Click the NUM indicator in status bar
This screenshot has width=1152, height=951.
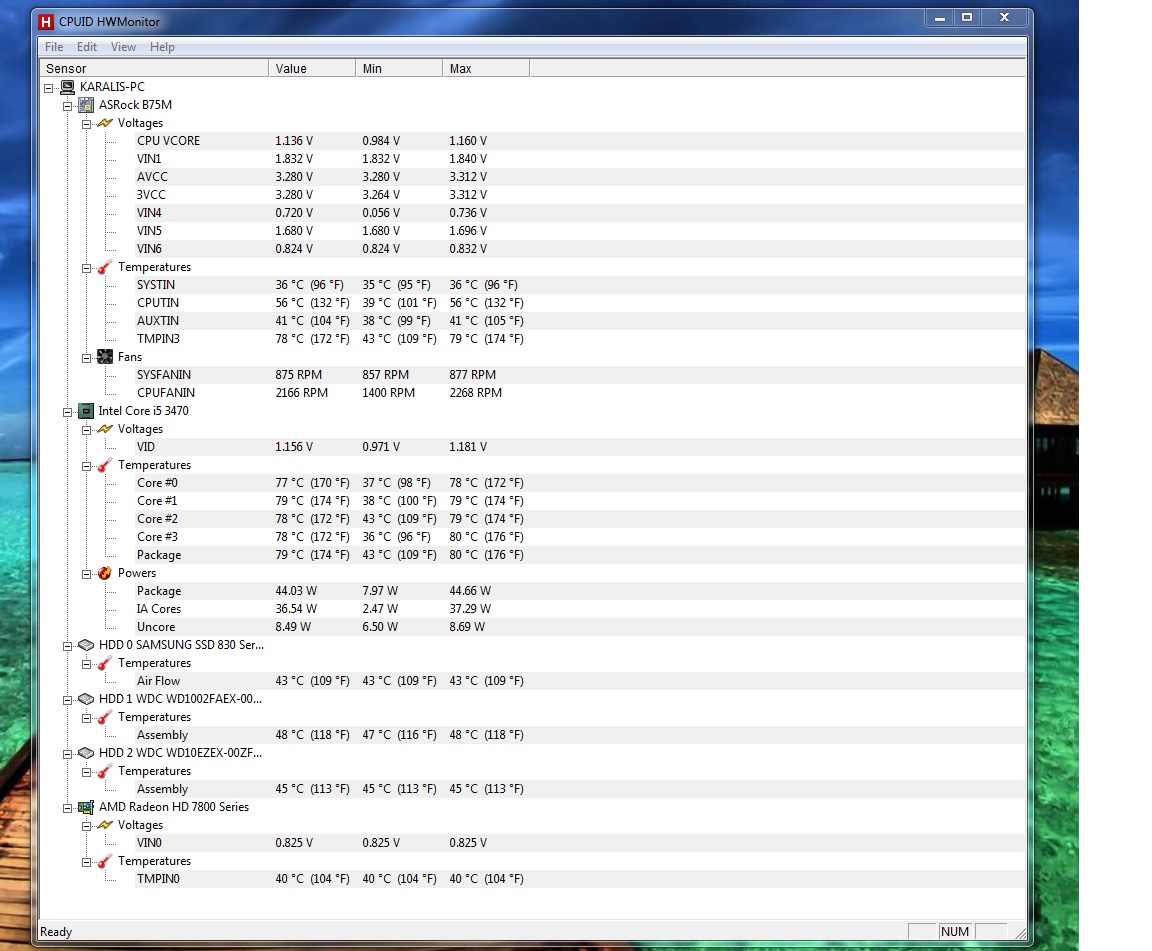point(954,931)
